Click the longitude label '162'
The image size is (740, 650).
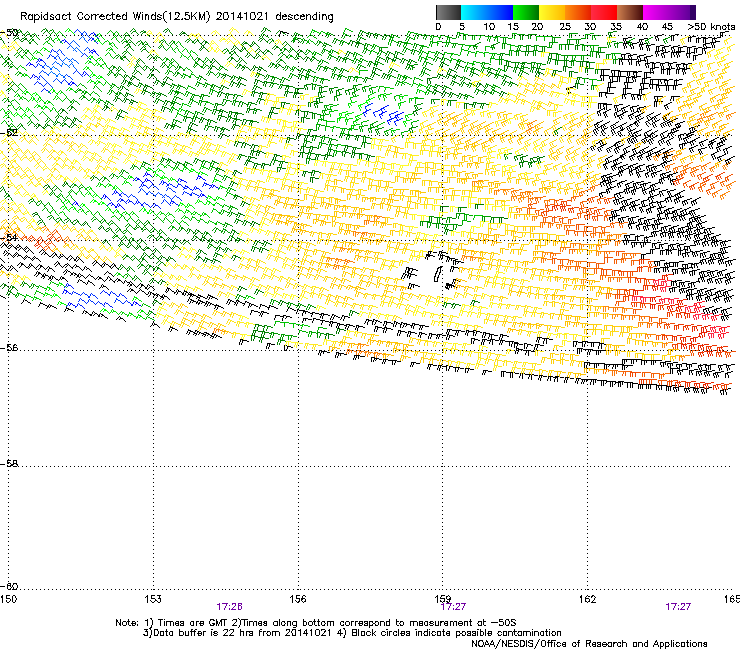tap(587, 599)
